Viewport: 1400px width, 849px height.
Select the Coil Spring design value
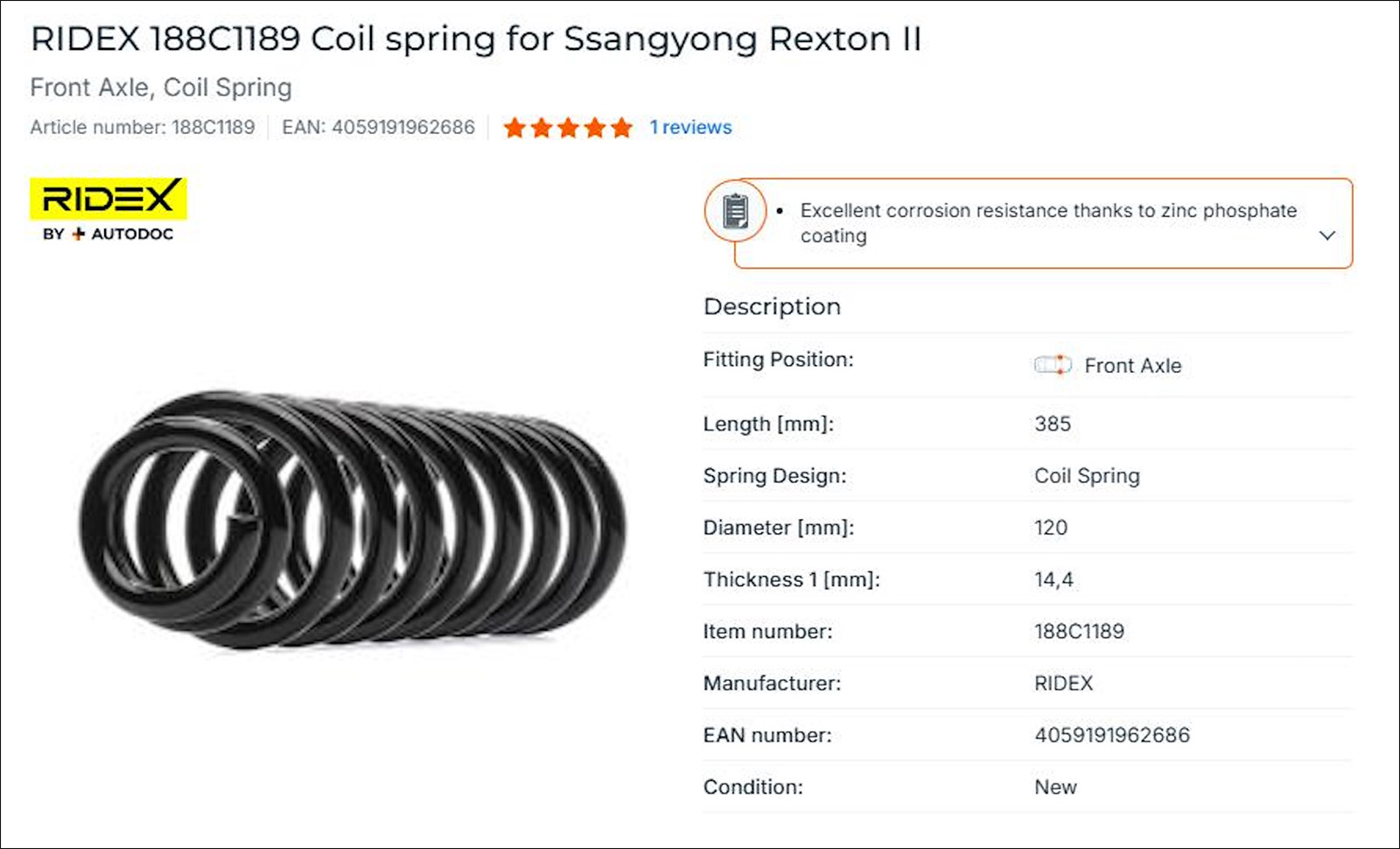click(x=1087, y=475)
